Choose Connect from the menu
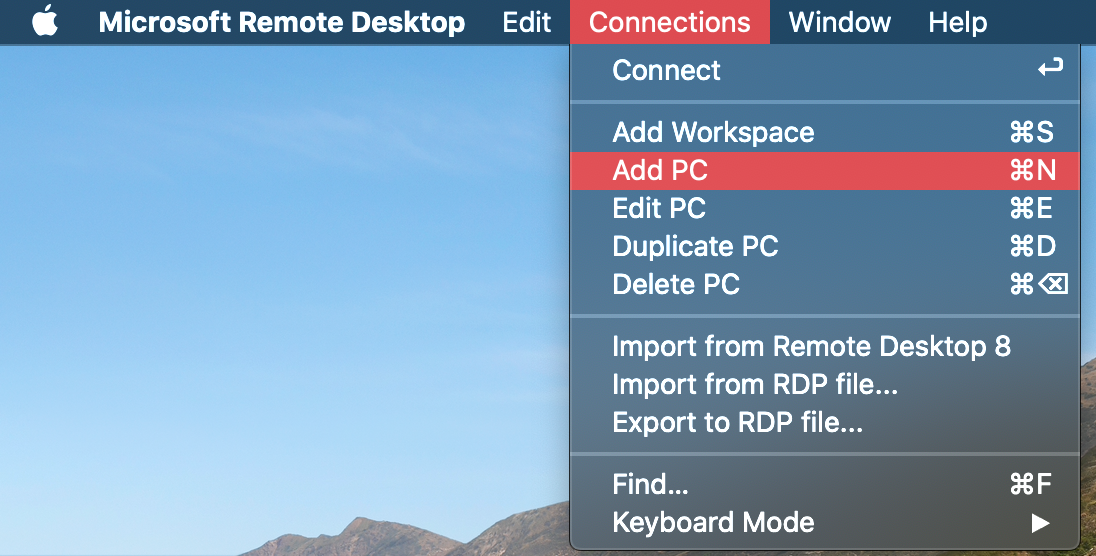Screen dimensions: 1096x556 click(825, 70)
